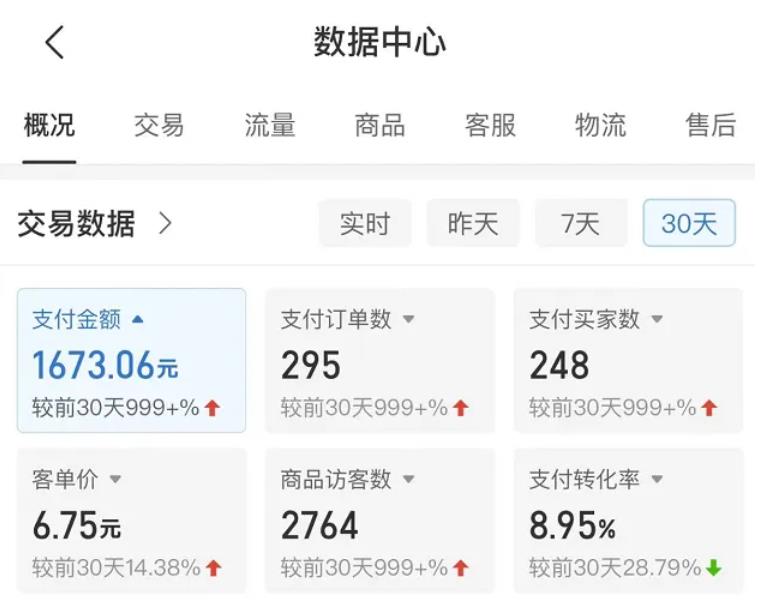The height and width of the screenshot is (614, 766).
Task: Expand the 客单价 dropdown arrow
Action: [x=115, y=479]
